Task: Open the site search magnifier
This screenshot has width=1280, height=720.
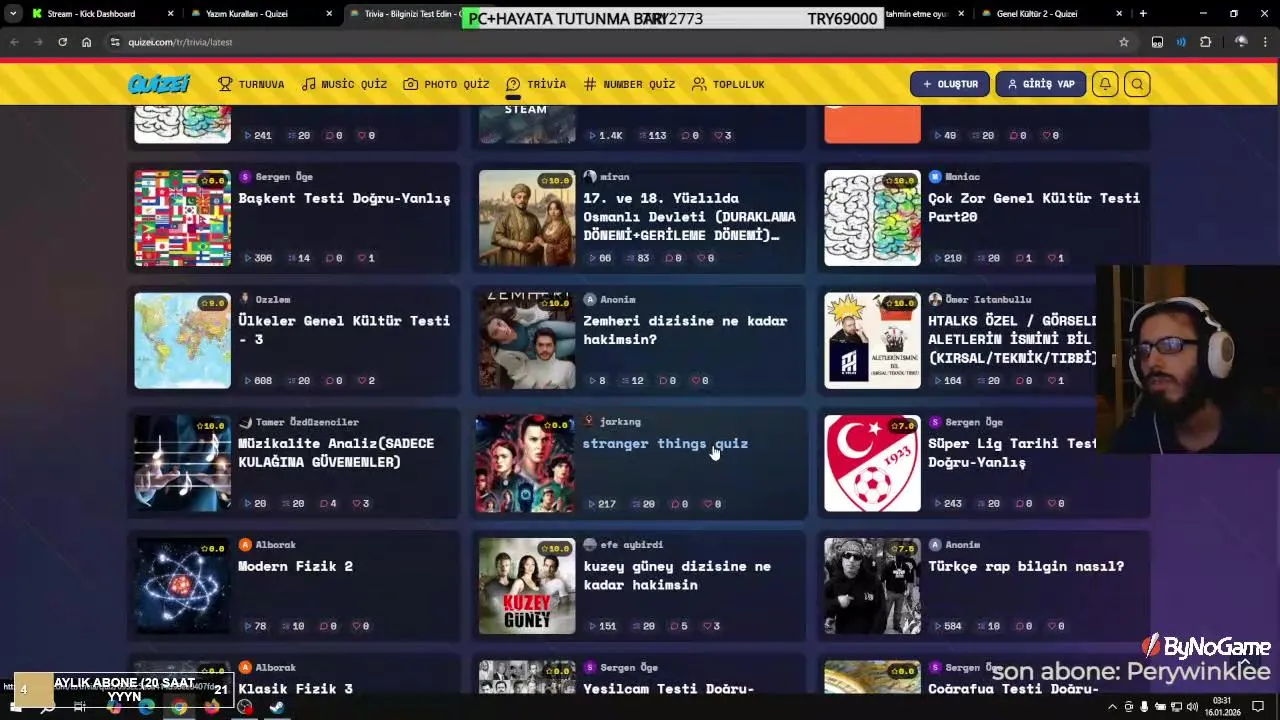Action: (x=1137, y=84)
